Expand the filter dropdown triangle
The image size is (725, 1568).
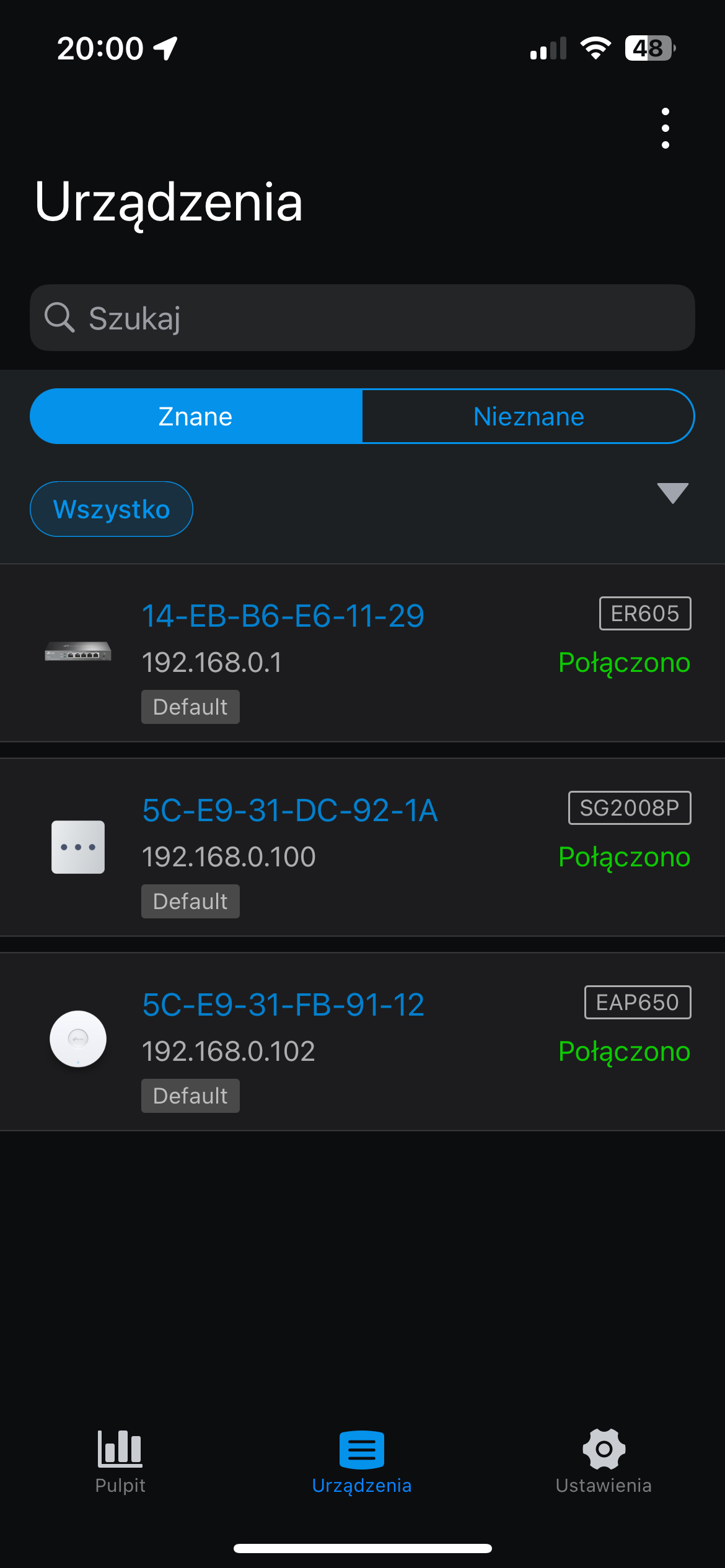672,493
